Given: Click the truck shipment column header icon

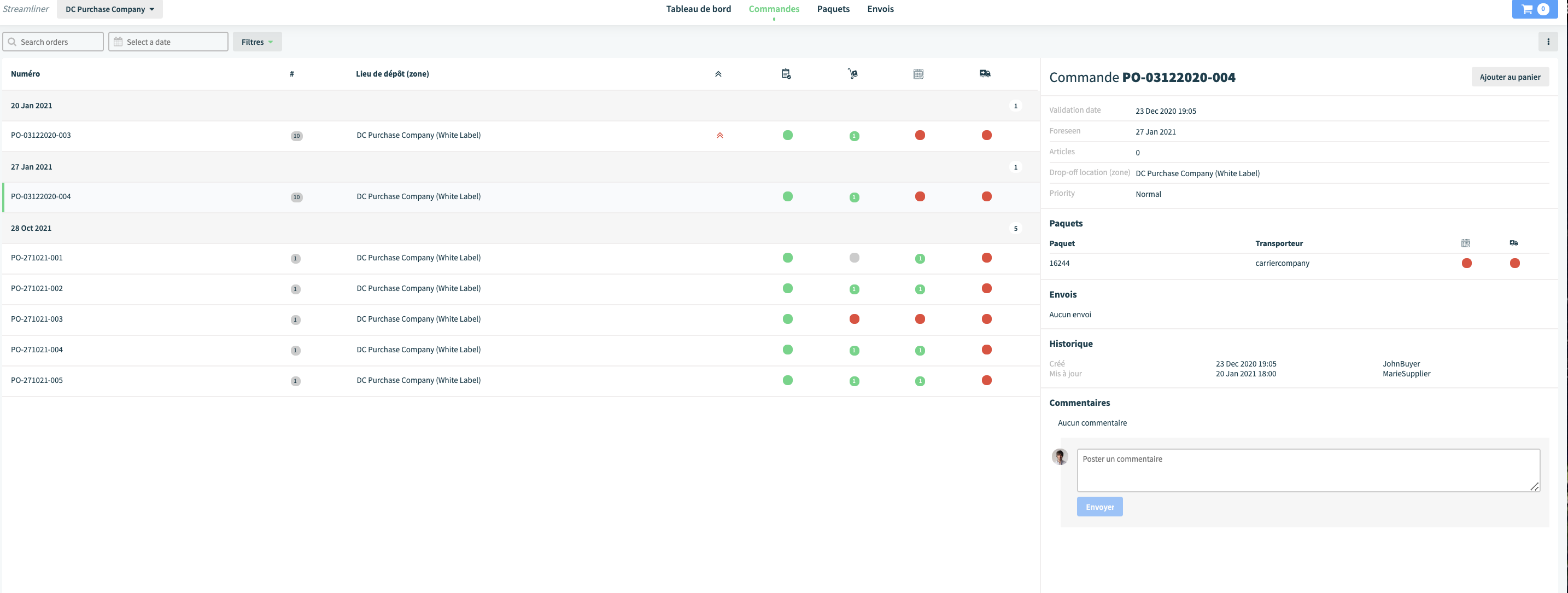Looking at the screenshot, I should [x=985, y=74].
